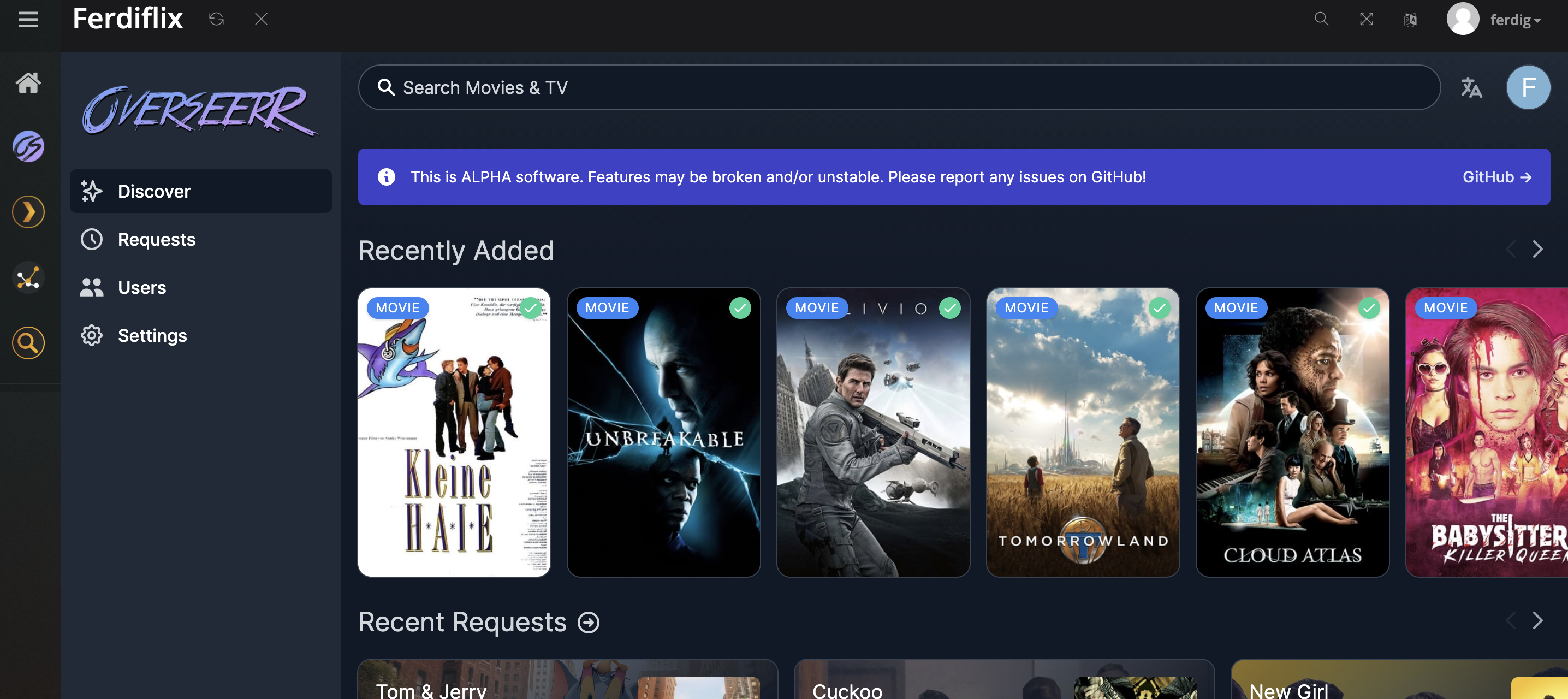Click the home icon in the left sidebar
The width and height of the screenshot is (1568, 699).
28,83
